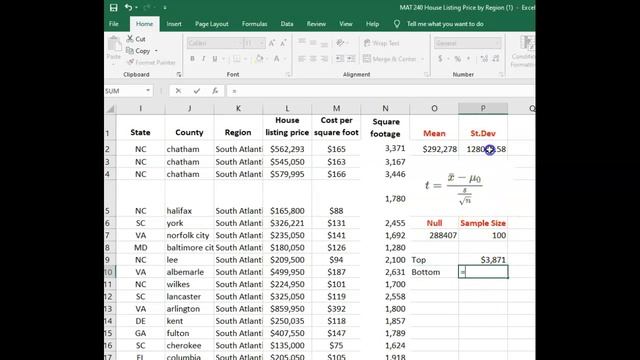Screen dimensions: 640x360
Task: Click the Middle Align icon
Action: click(x=313, y=43)
